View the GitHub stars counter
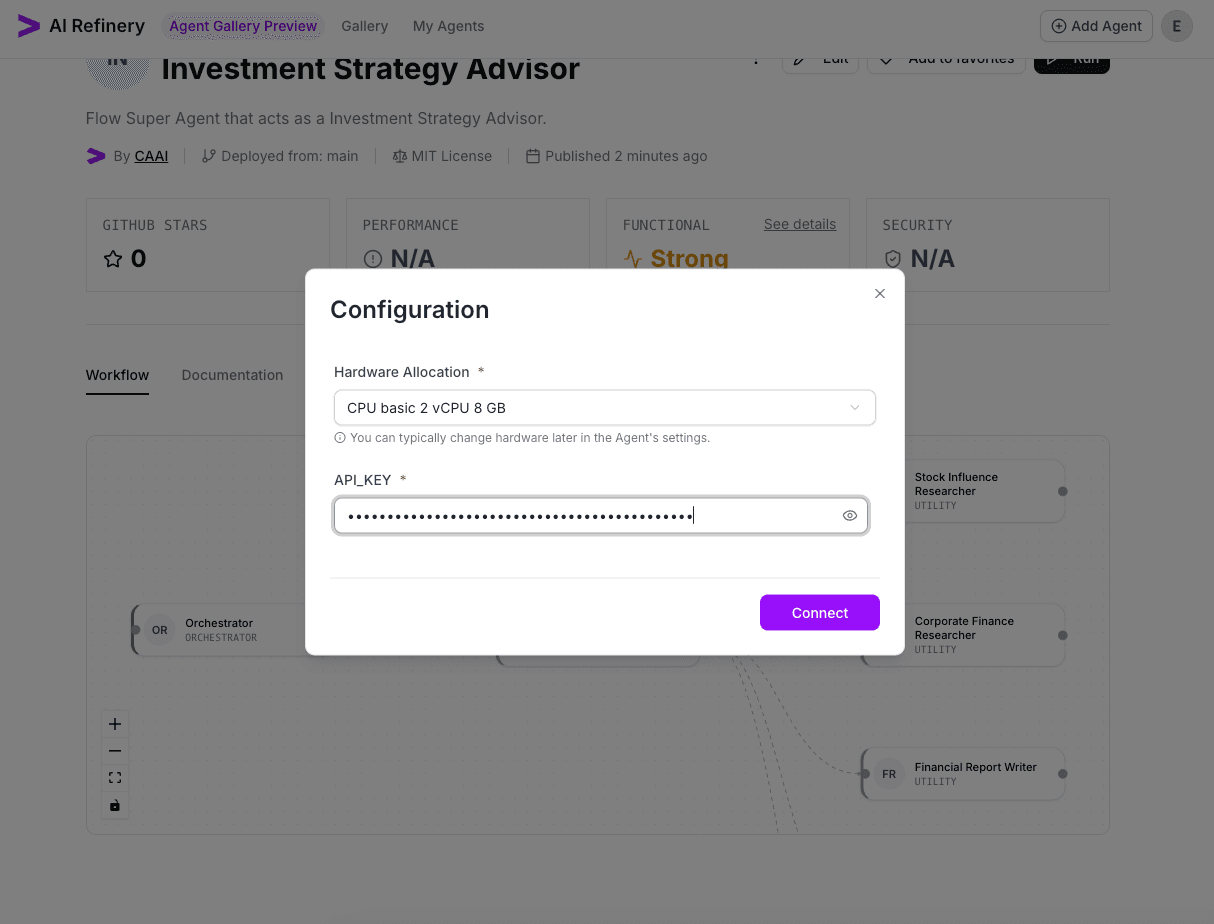 click(x=126, y=258)
